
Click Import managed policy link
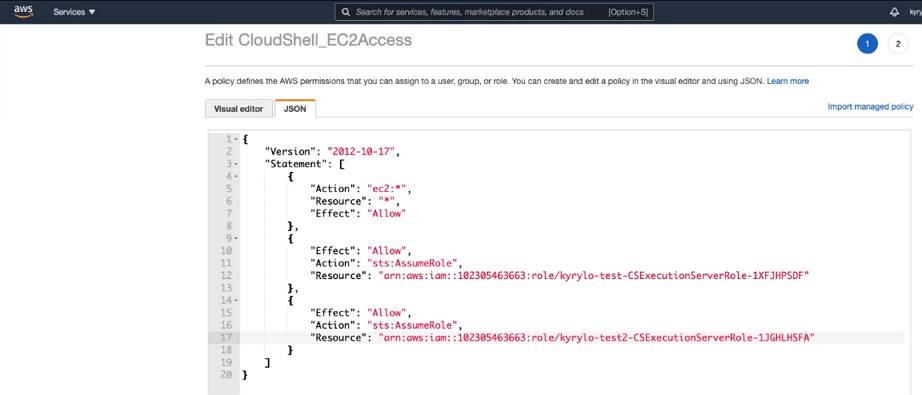click(x=870, y=106)
